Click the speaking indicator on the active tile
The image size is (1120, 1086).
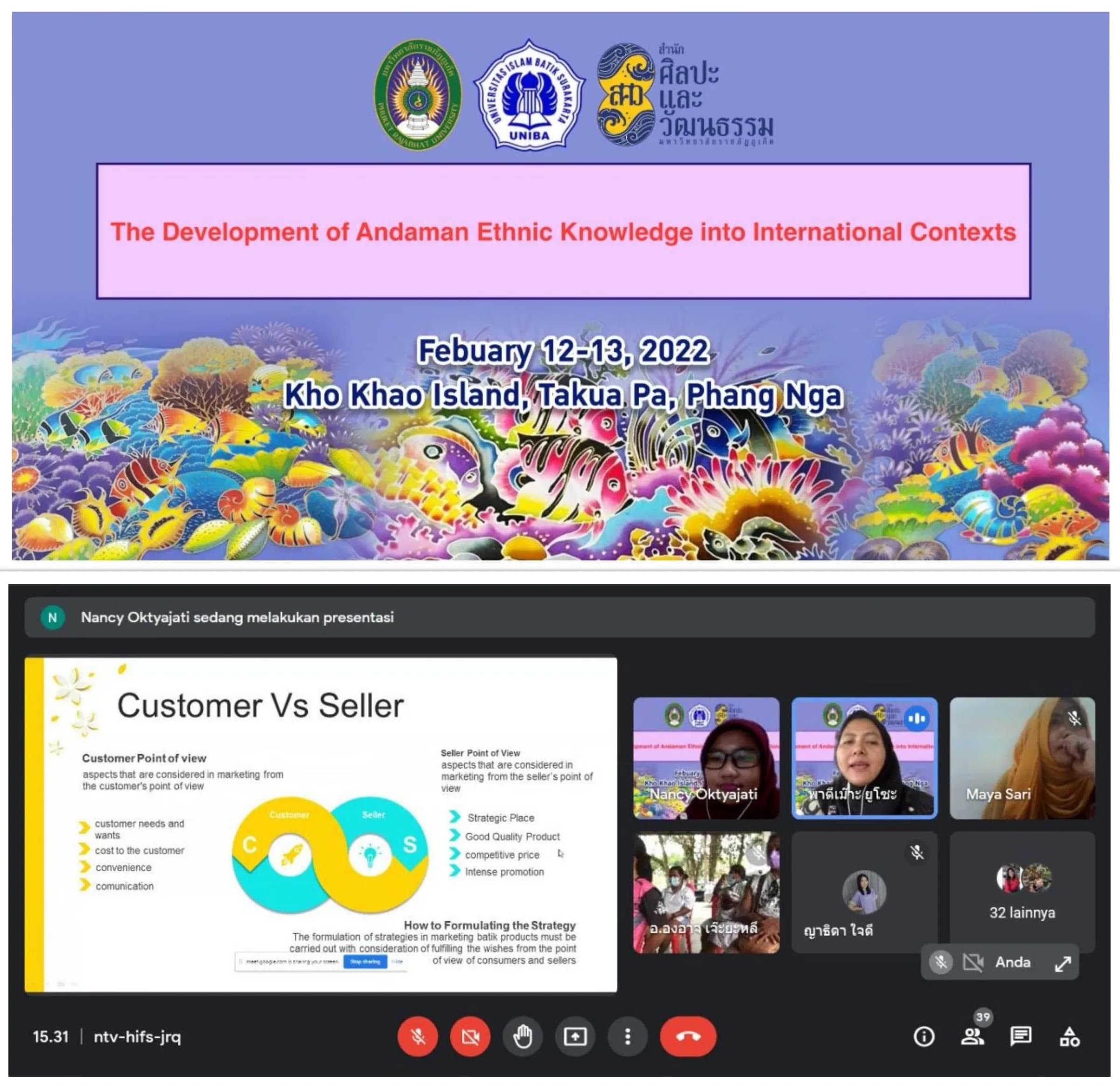tap(917, 718)
